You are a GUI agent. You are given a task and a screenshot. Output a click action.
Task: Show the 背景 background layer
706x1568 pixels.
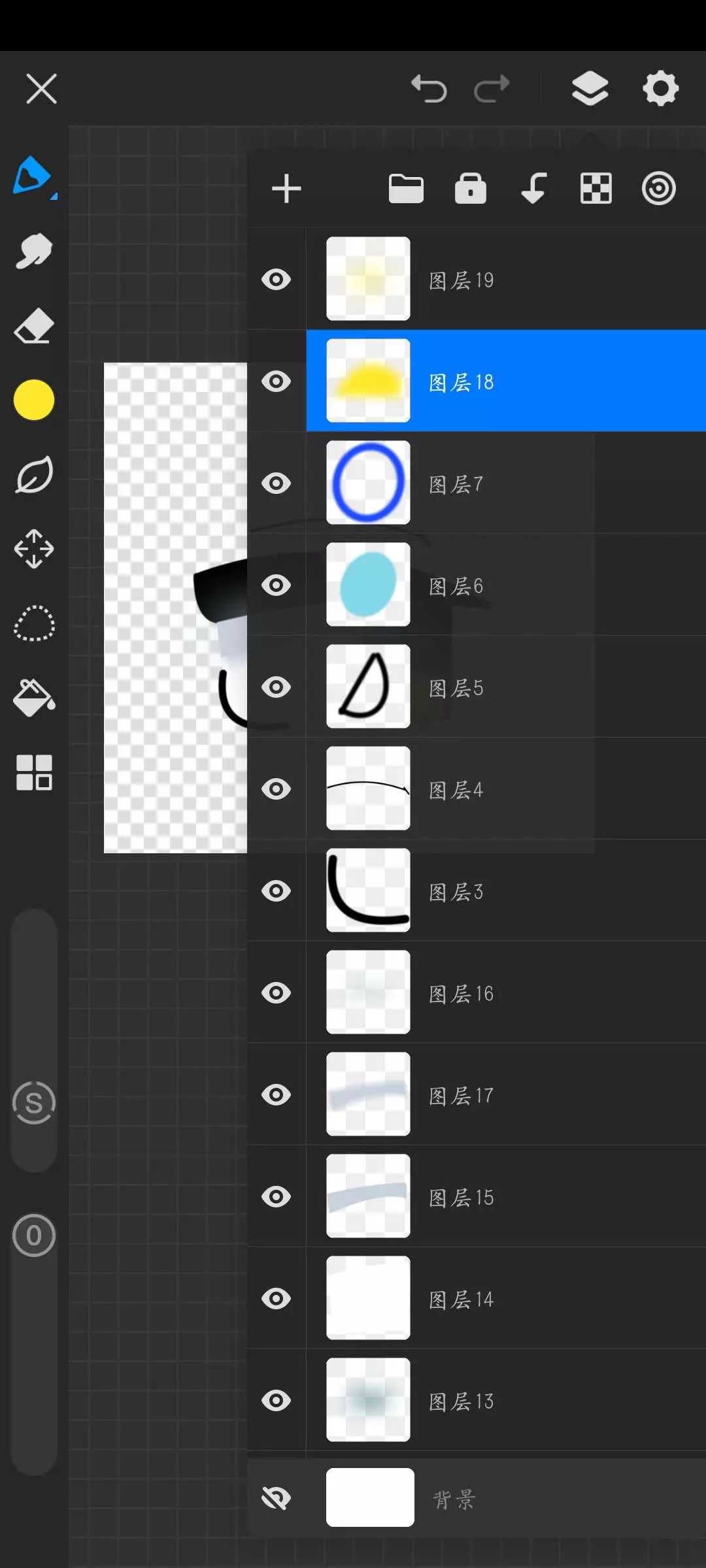pos(277,1497)
